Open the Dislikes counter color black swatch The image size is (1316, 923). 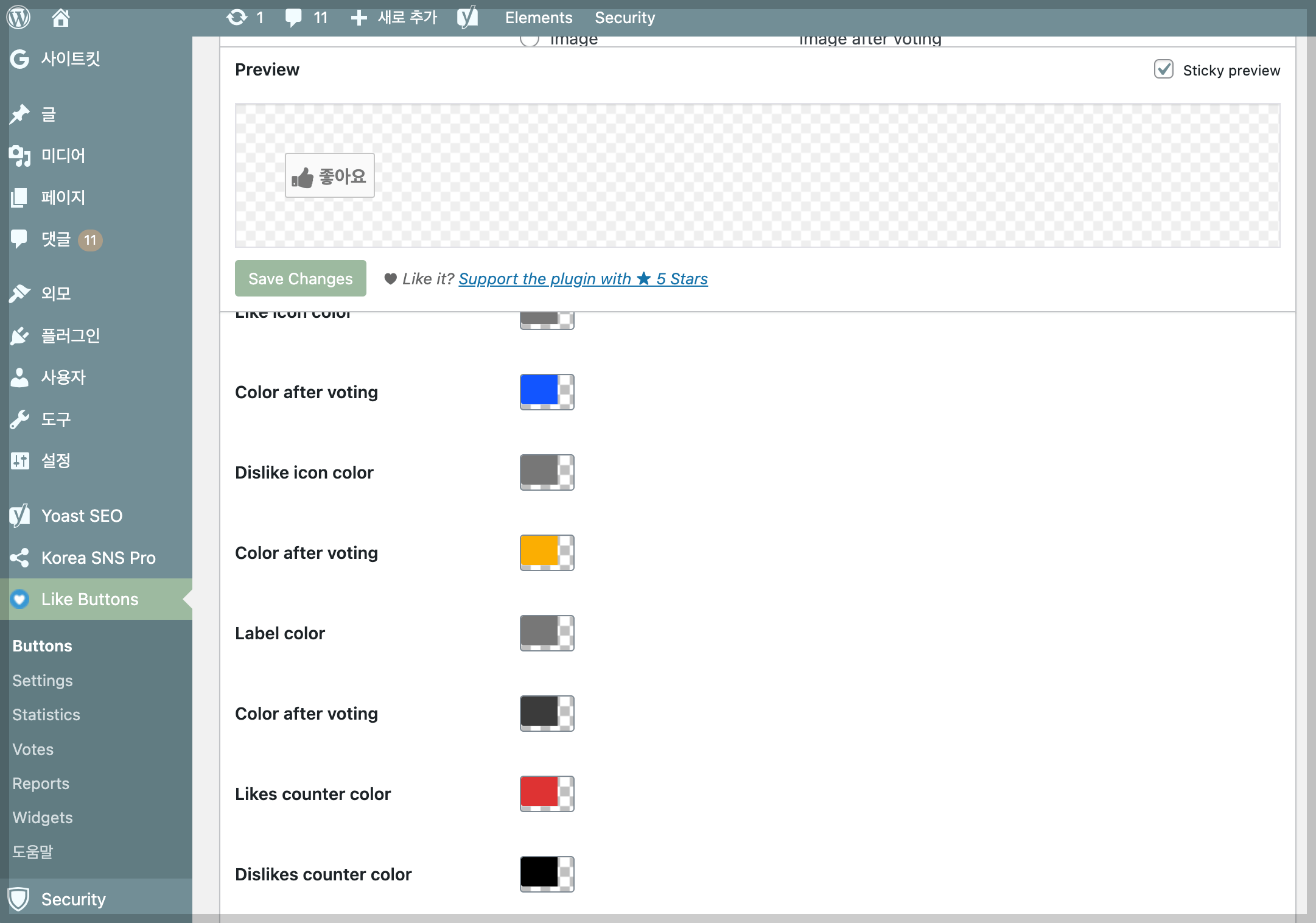[x=546, y=874]
